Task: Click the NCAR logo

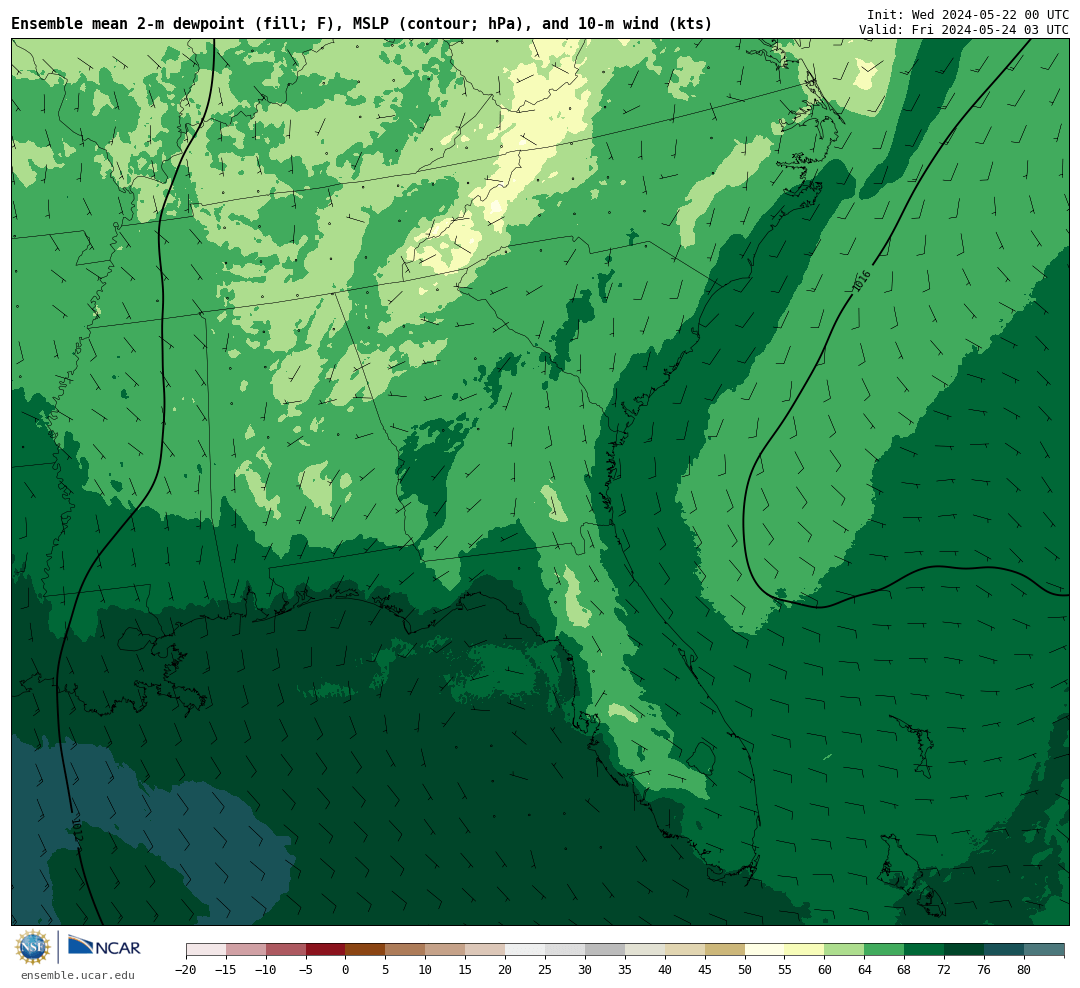Action: click(x=104, y=945)
